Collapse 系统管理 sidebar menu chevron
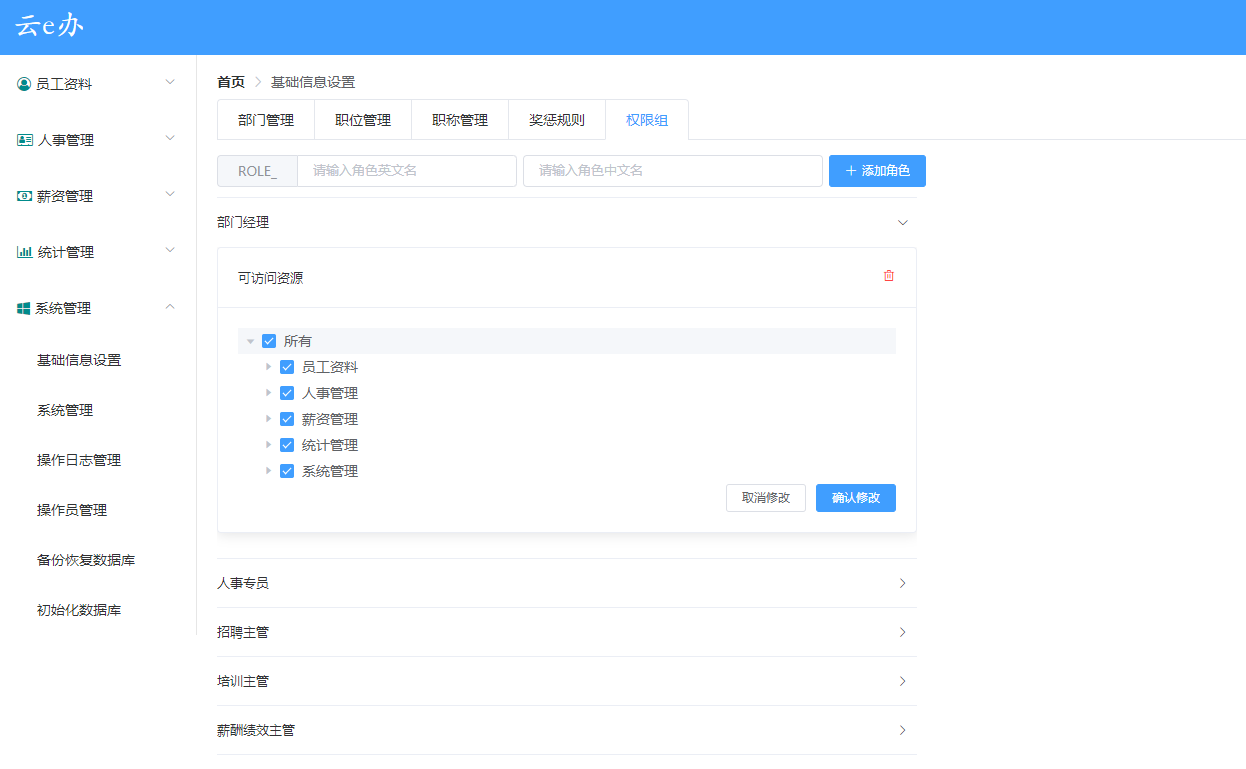Screen dimensions: 1246x769 170,306
